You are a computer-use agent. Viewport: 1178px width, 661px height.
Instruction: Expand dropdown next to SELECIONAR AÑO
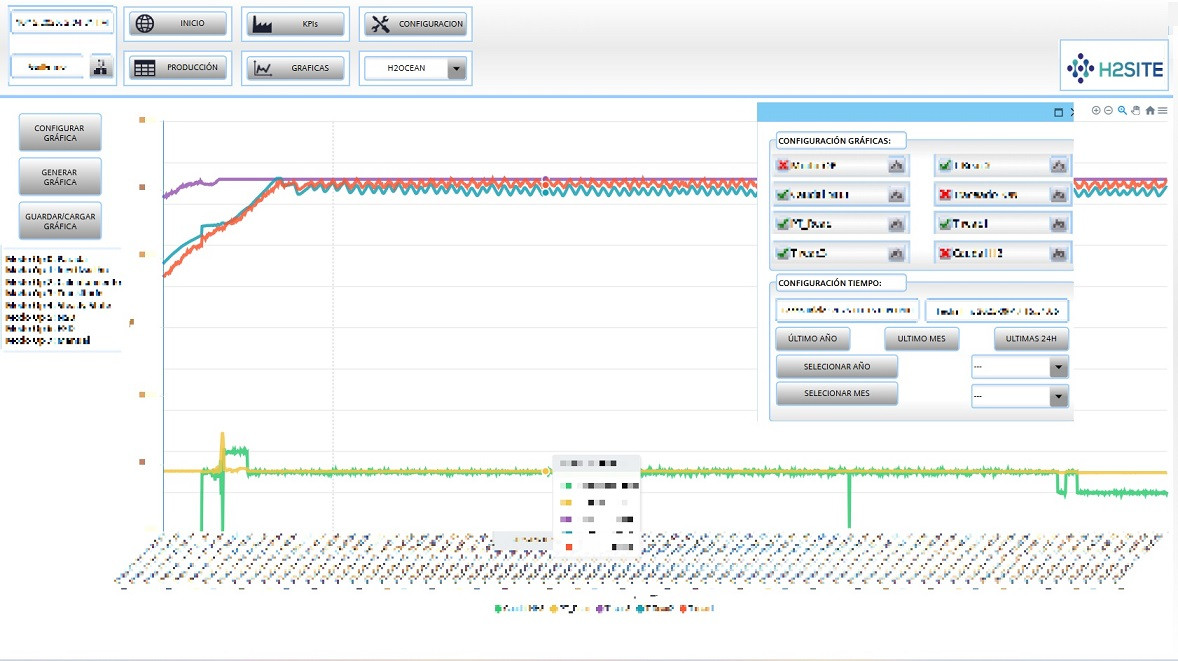tap(1059, 367)
